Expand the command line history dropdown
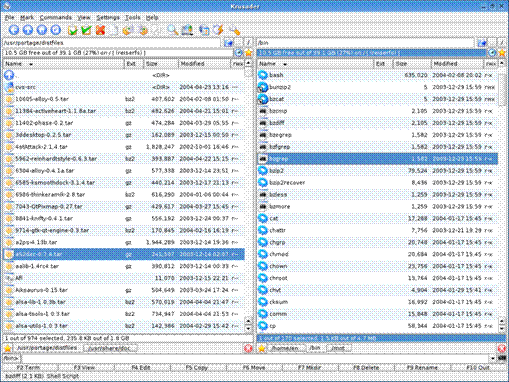This screenshot has height=382, width=509. point(493,358)
